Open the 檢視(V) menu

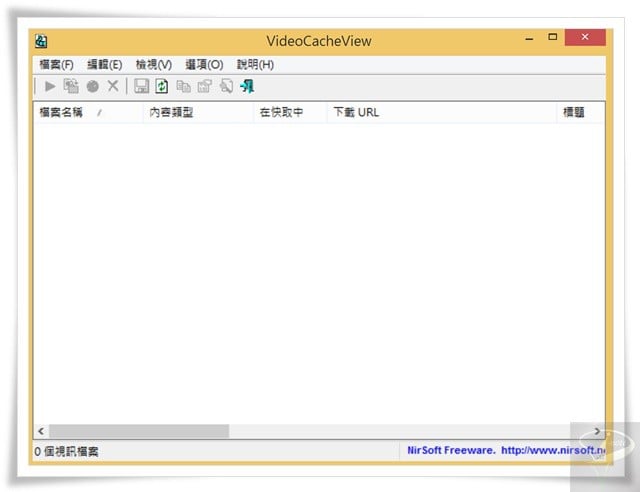tap(154, 64)
